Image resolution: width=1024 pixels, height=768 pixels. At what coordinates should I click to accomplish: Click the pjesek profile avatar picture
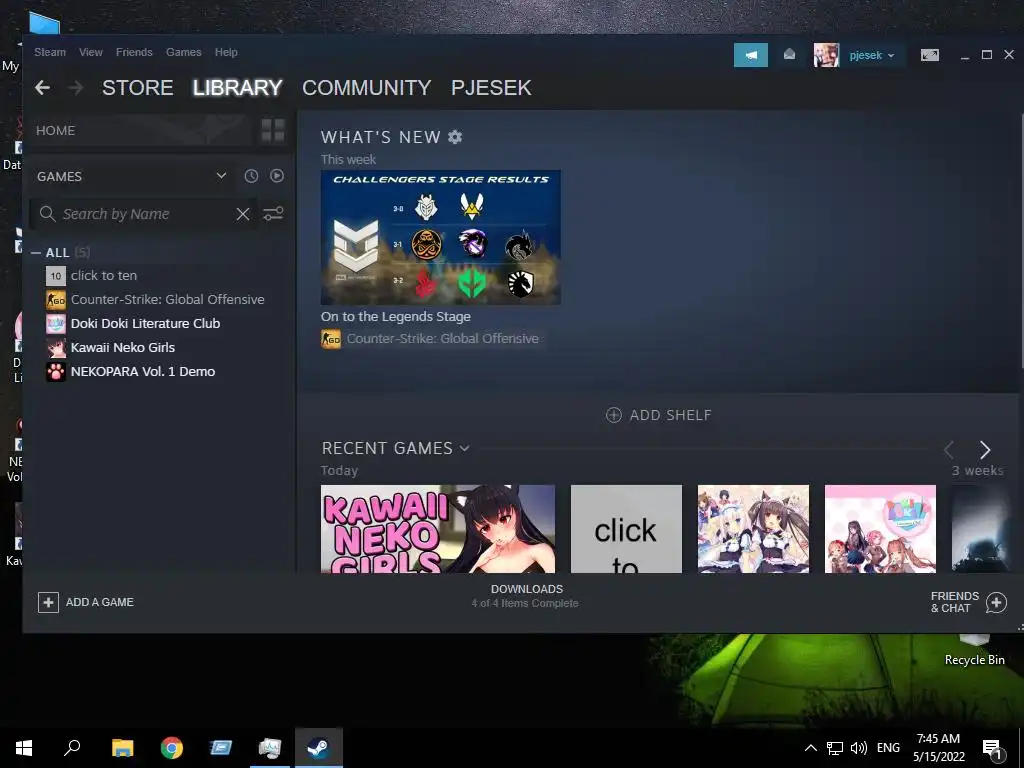pyautogui.click(x=826, y=56)
